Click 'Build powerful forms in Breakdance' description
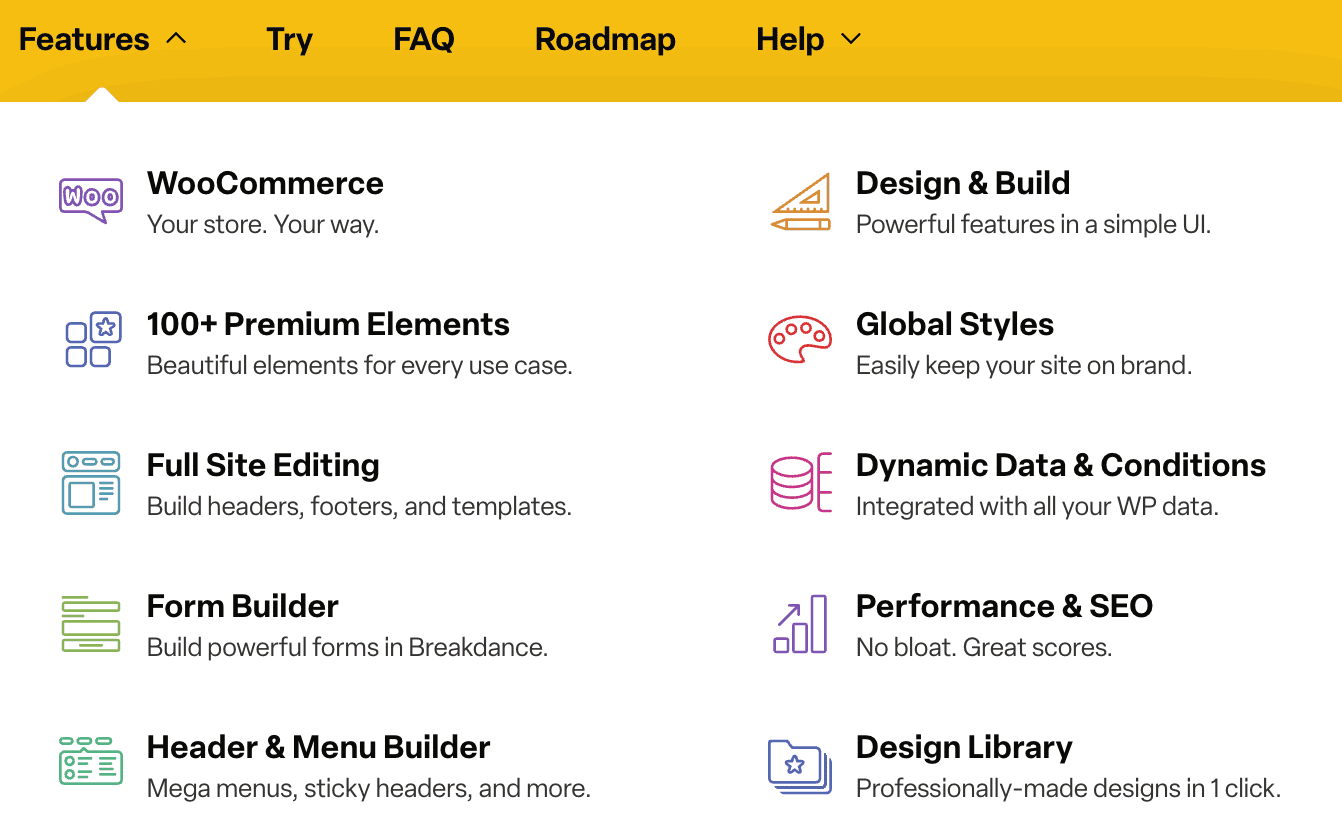This screenshot has height=828, width=1342. tap(347, 647)
